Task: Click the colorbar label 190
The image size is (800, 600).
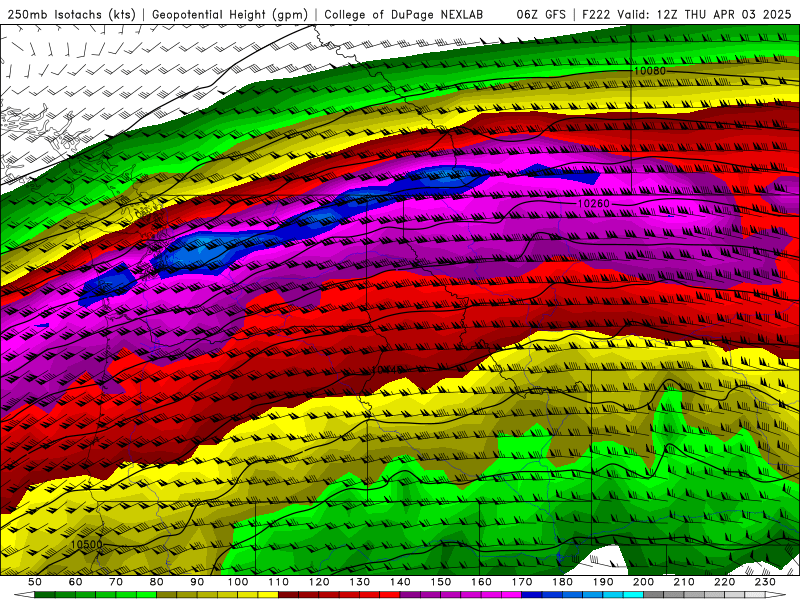Action: click(x=603, y=582)
